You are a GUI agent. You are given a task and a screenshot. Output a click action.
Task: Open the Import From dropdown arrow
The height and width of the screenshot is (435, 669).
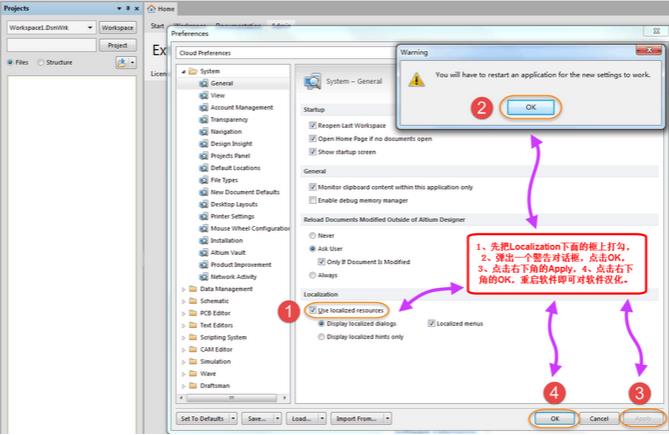(x=387, y=419)
